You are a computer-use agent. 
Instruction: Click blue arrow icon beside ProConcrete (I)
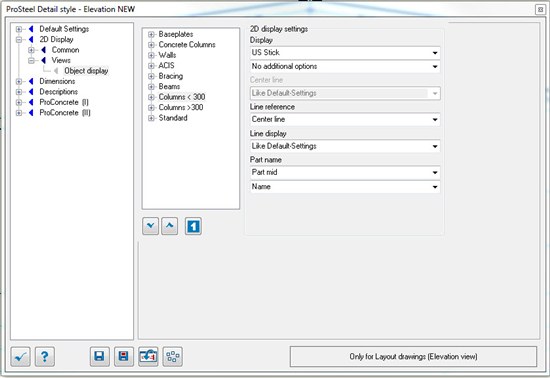31,102
